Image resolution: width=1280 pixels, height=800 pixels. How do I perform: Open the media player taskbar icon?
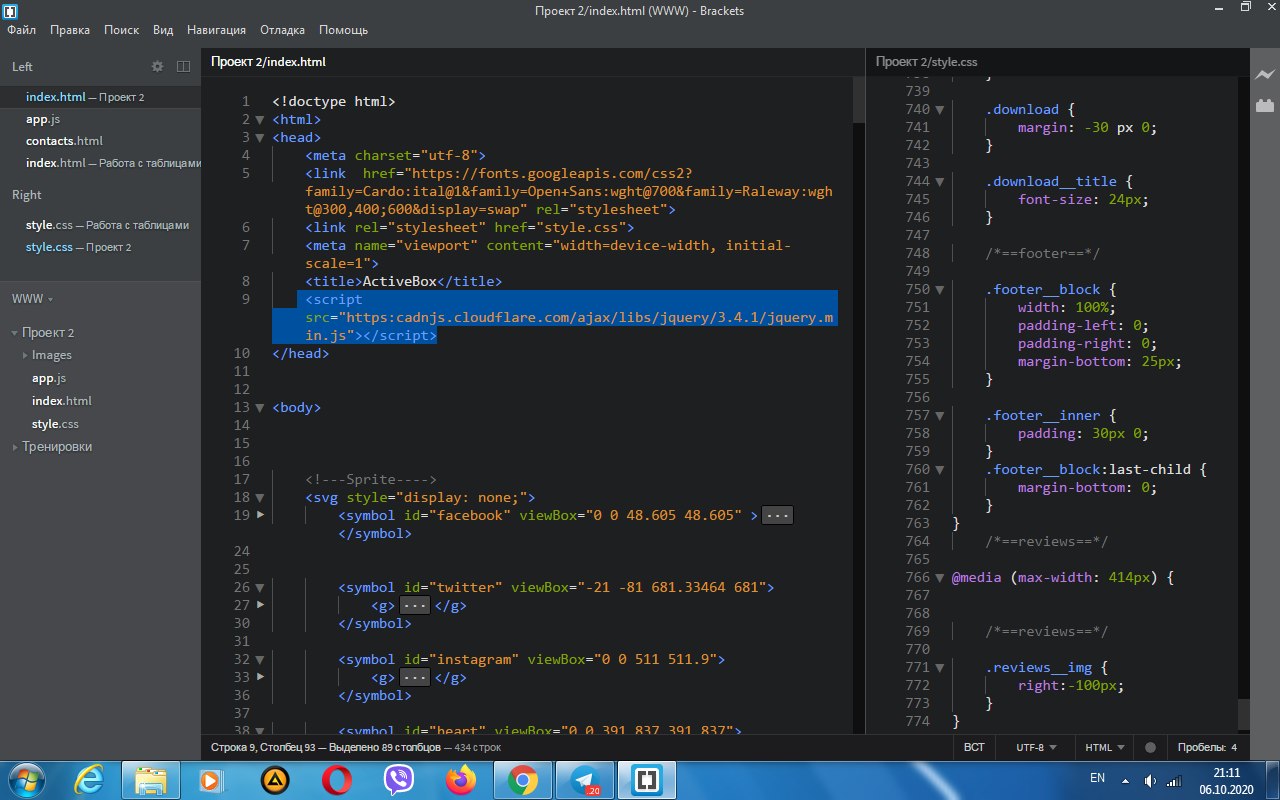tap(209, 779)
